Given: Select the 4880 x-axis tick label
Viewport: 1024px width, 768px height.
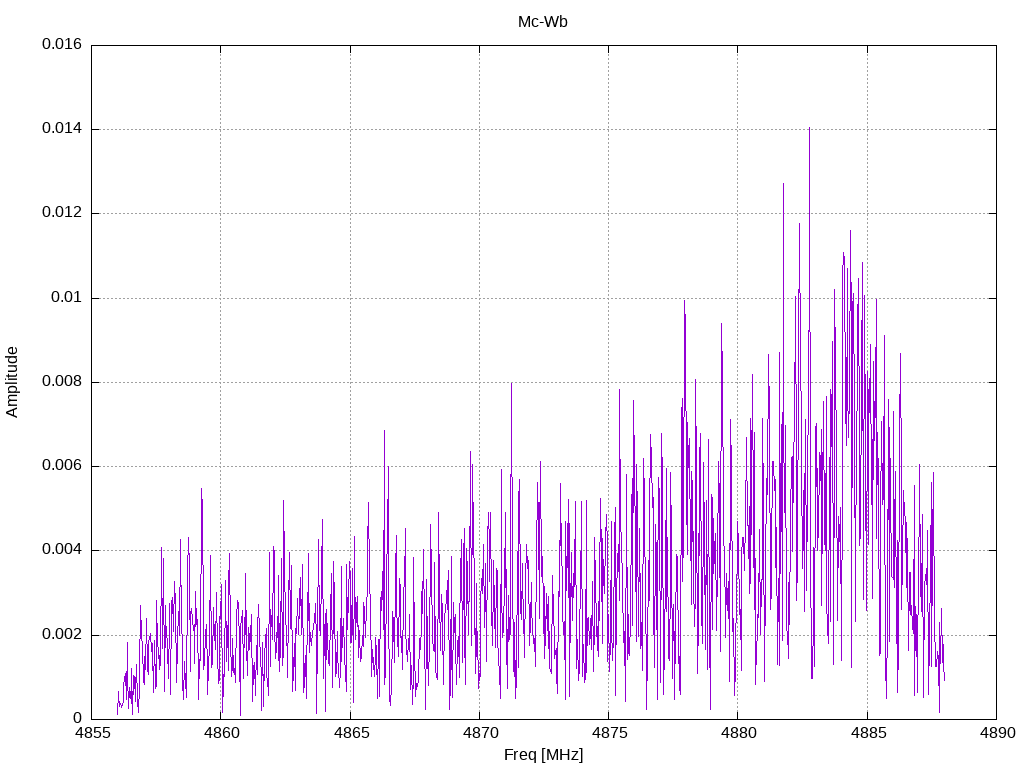Looking at the screenshot, I should click(x=737, y=733).
